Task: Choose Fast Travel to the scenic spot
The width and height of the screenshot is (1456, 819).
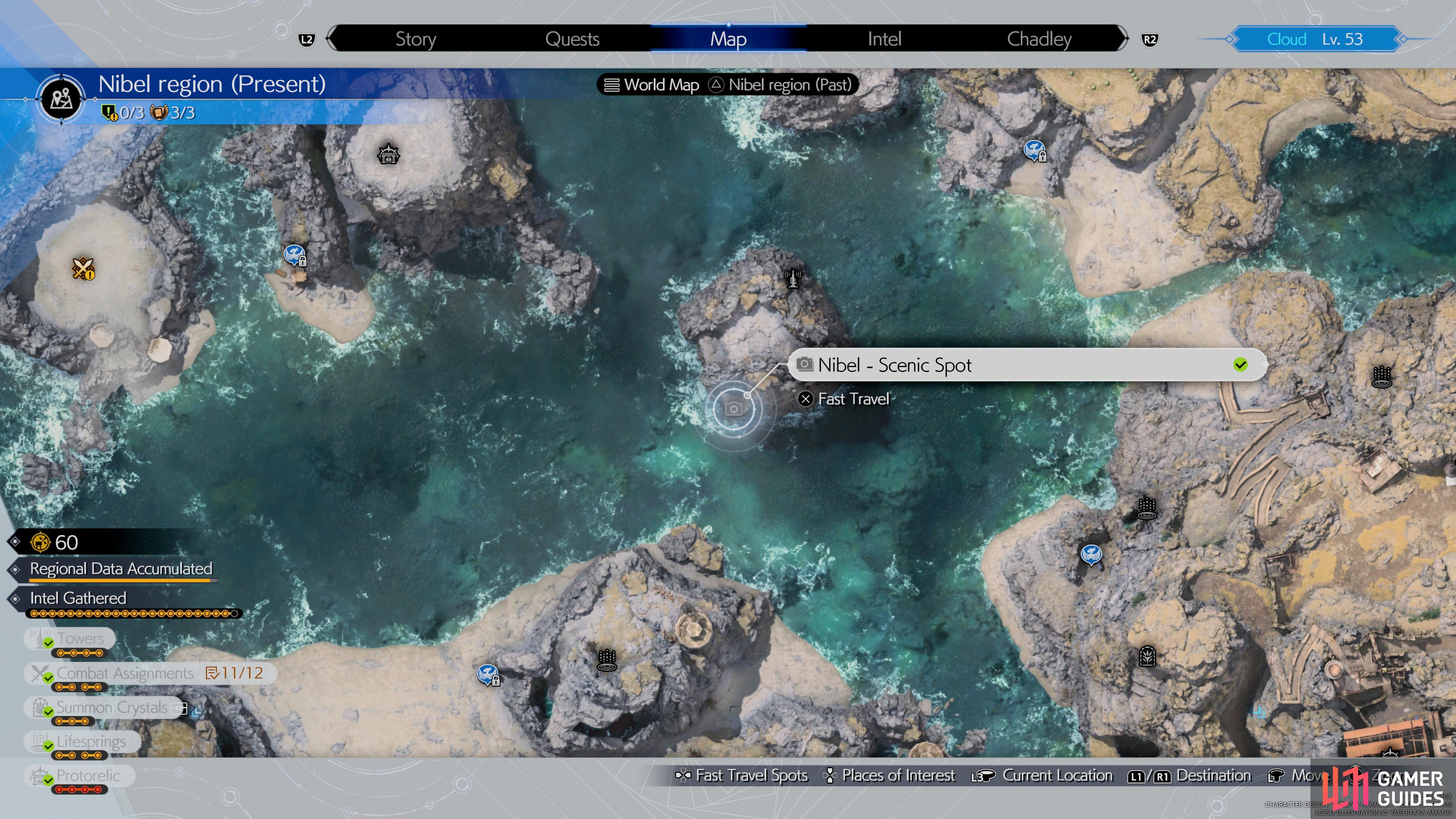Action: [x=844, y=399]
